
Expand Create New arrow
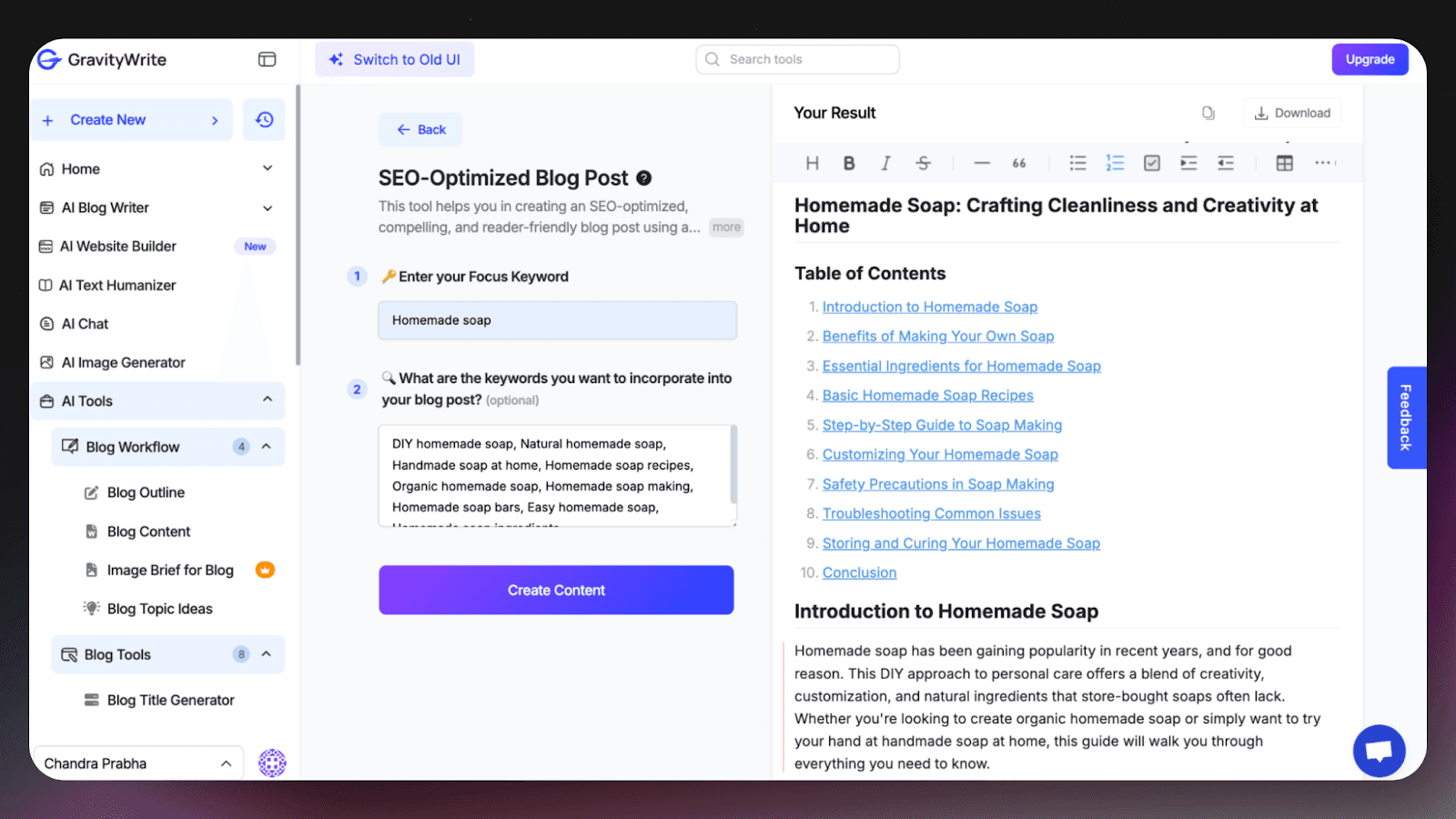click(x=215, y=120)
